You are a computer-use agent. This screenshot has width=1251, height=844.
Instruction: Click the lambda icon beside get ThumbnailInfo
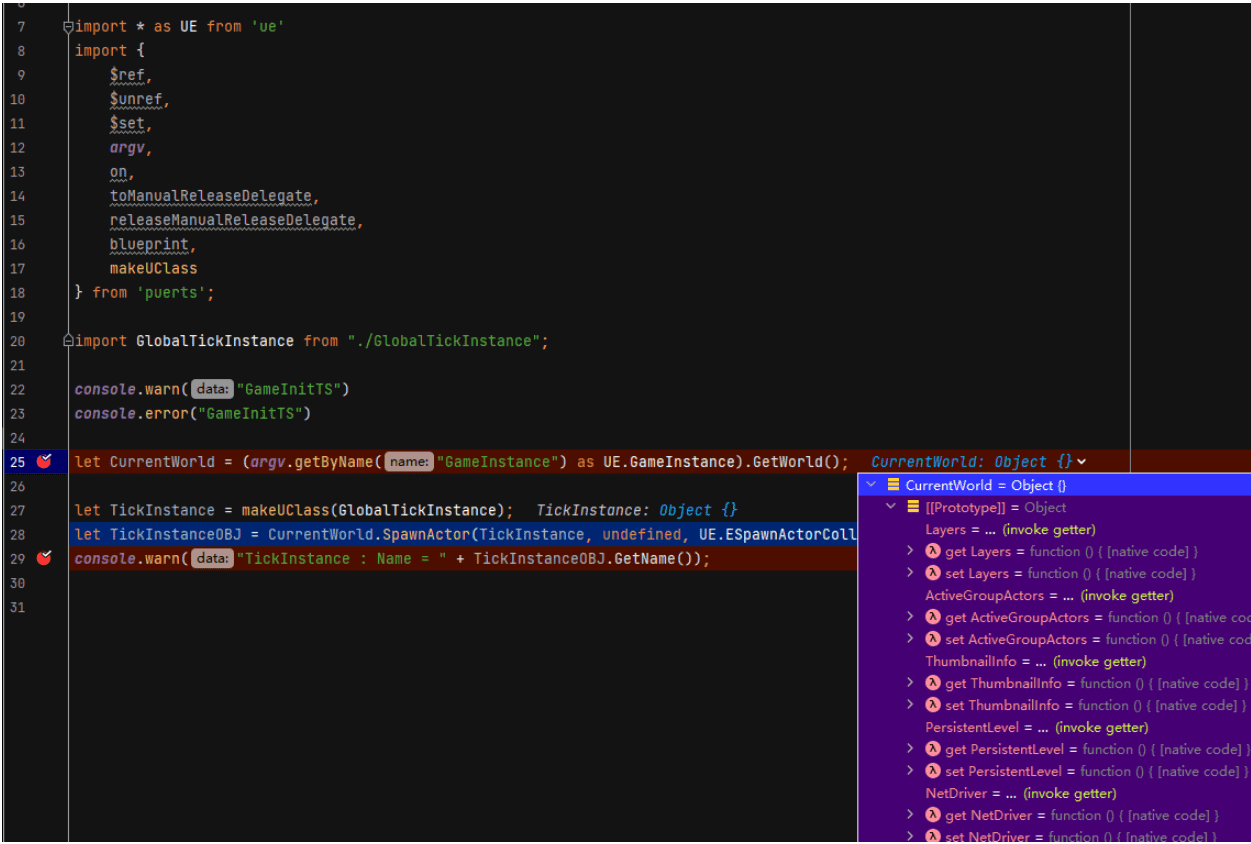933,683
